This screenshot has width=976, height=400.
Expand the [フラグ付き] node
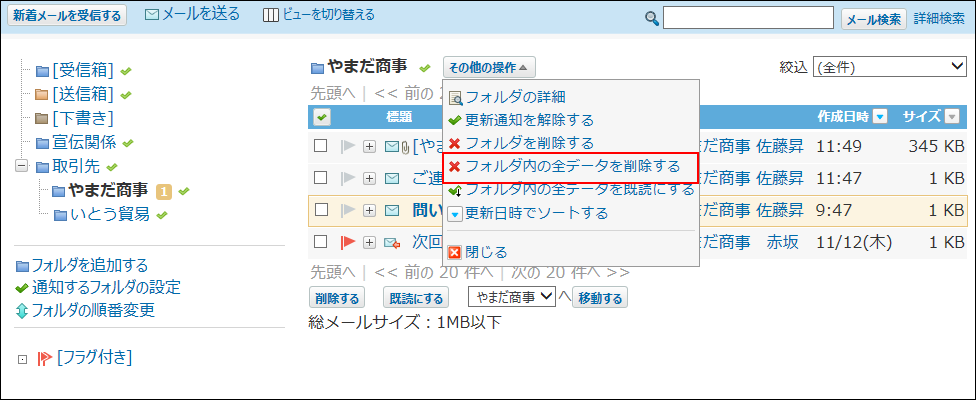click(23, 359)
